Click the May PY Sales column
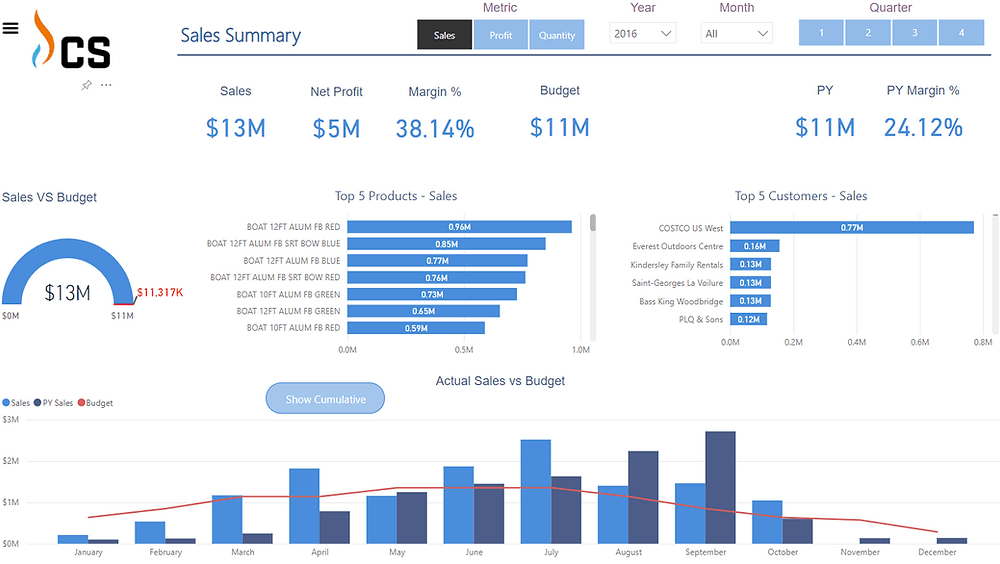 point(412,518)
